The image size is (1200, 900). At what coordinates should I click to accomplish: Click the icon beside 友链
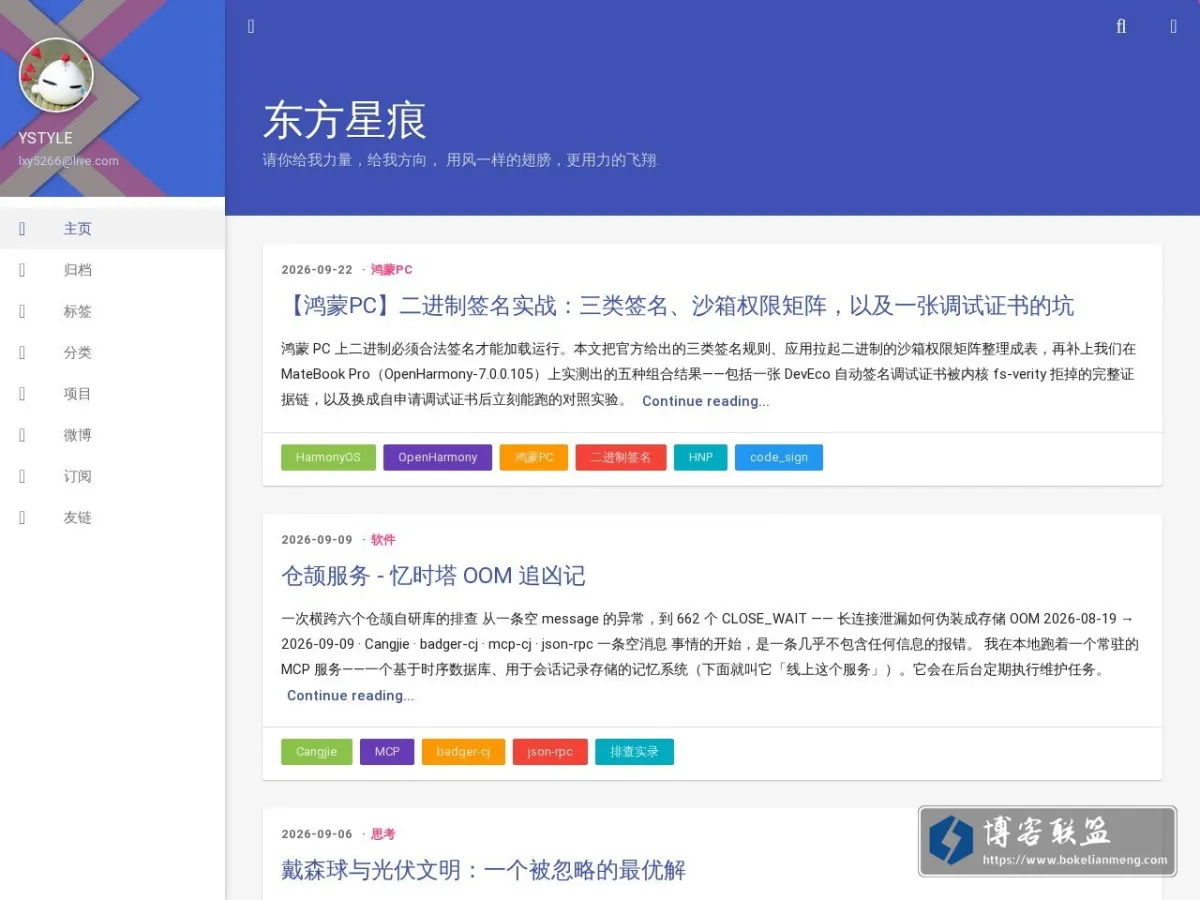point(22,517)
